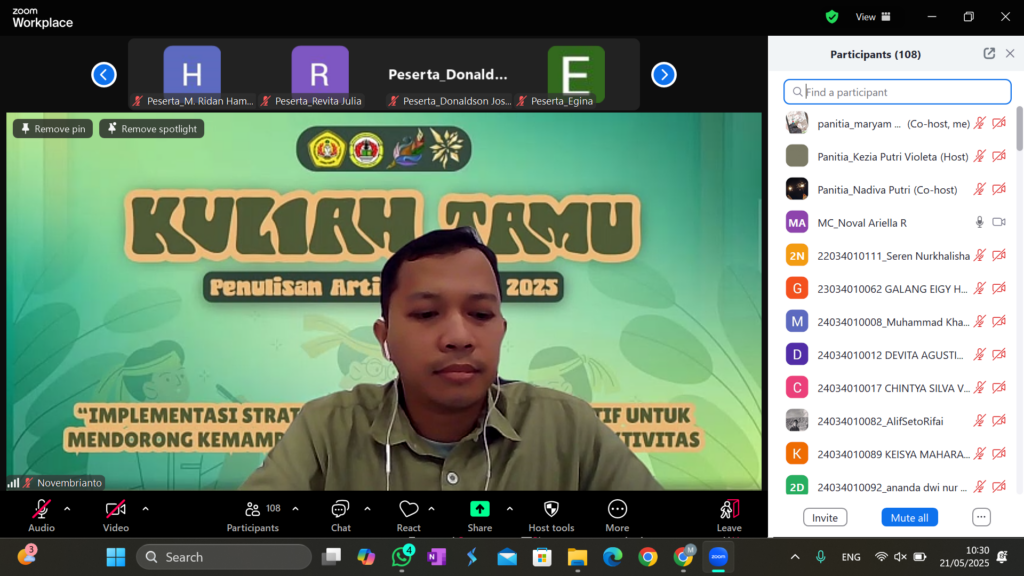
Task: Click the Remove pin option
Action: click(x=52, y=129)
